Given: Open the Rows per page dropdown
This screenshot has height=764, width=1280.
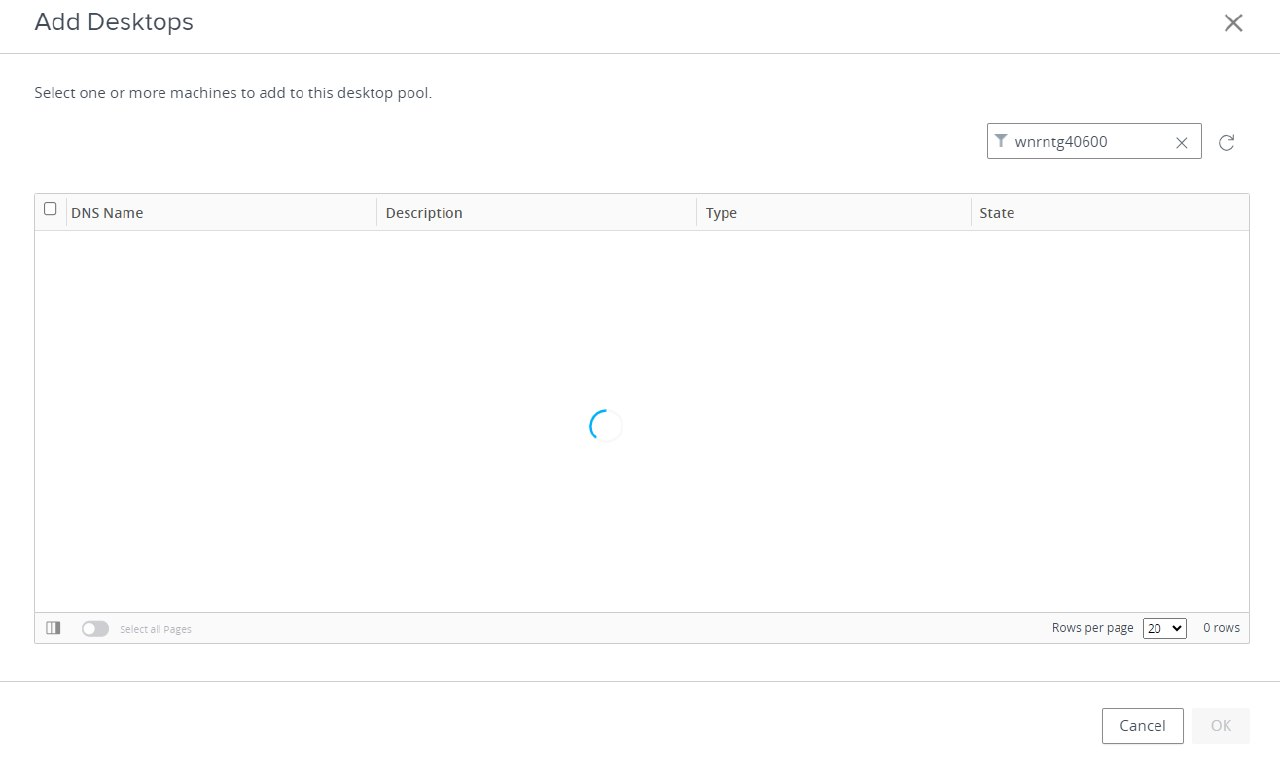Looking at the screenshot, I should [x=1164, y=628].
